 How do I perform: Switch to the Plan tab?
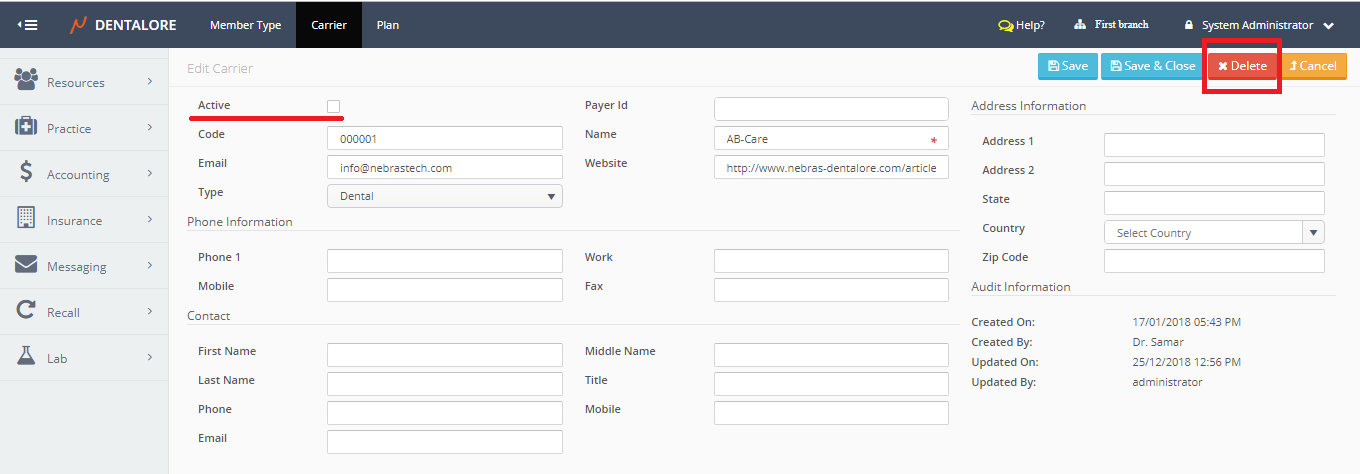[x=388, y=25]
